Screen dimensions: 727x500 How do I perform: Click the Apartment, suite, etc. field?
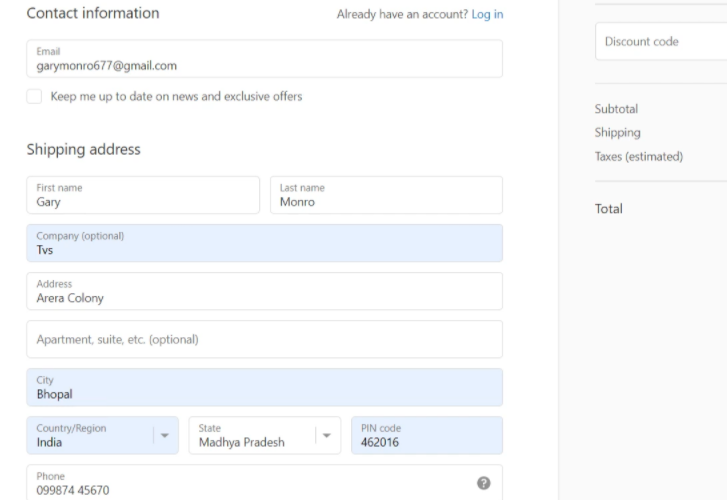264,339
